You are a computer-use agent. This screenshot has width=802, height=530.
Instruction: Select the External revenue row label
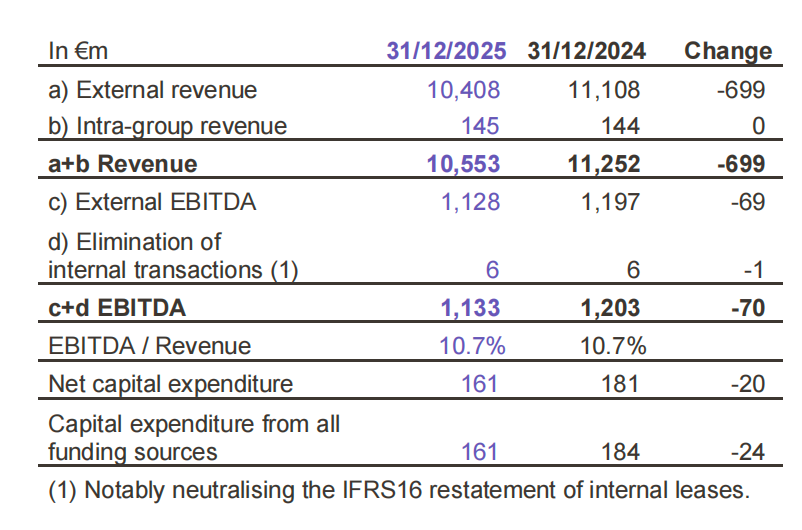(x=152, y=90)
